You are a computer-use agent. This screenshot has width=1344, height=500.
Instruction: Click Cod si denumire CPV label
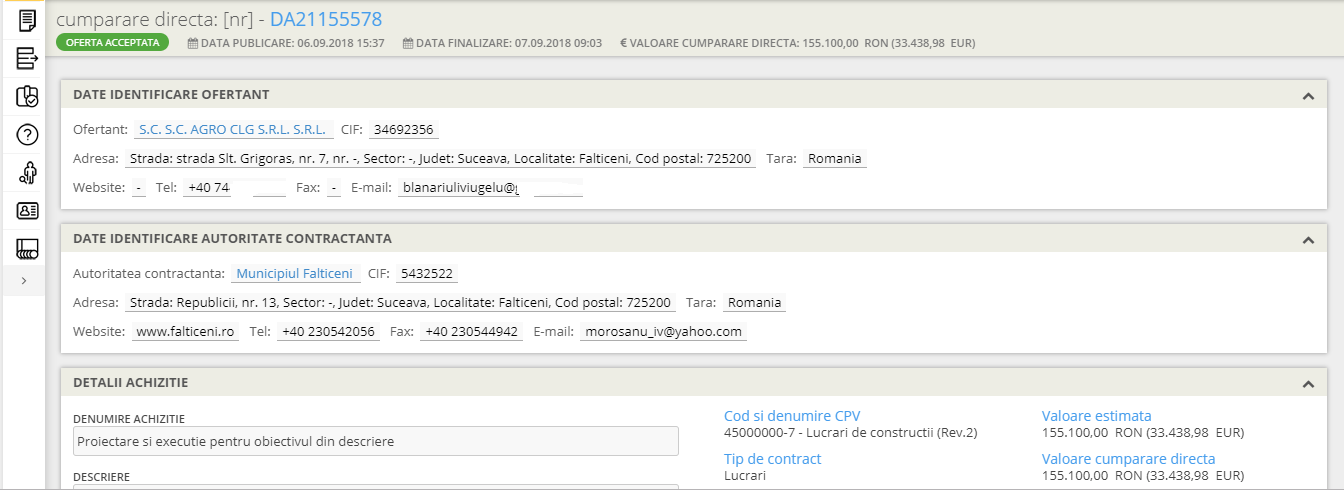pyautogui.click(x=791, y=416)
